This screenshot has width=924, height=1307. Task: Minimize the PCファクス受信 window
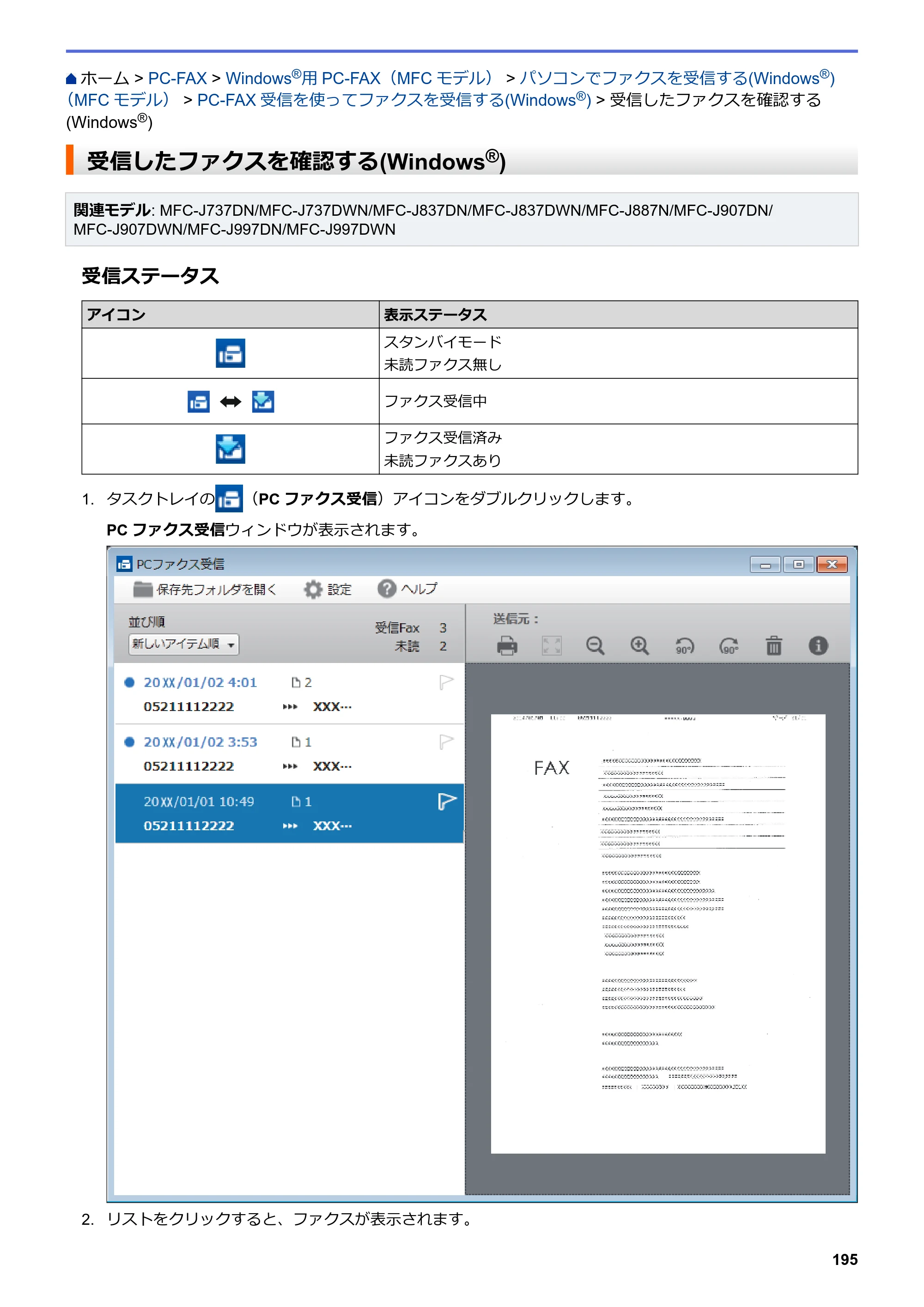765,565
